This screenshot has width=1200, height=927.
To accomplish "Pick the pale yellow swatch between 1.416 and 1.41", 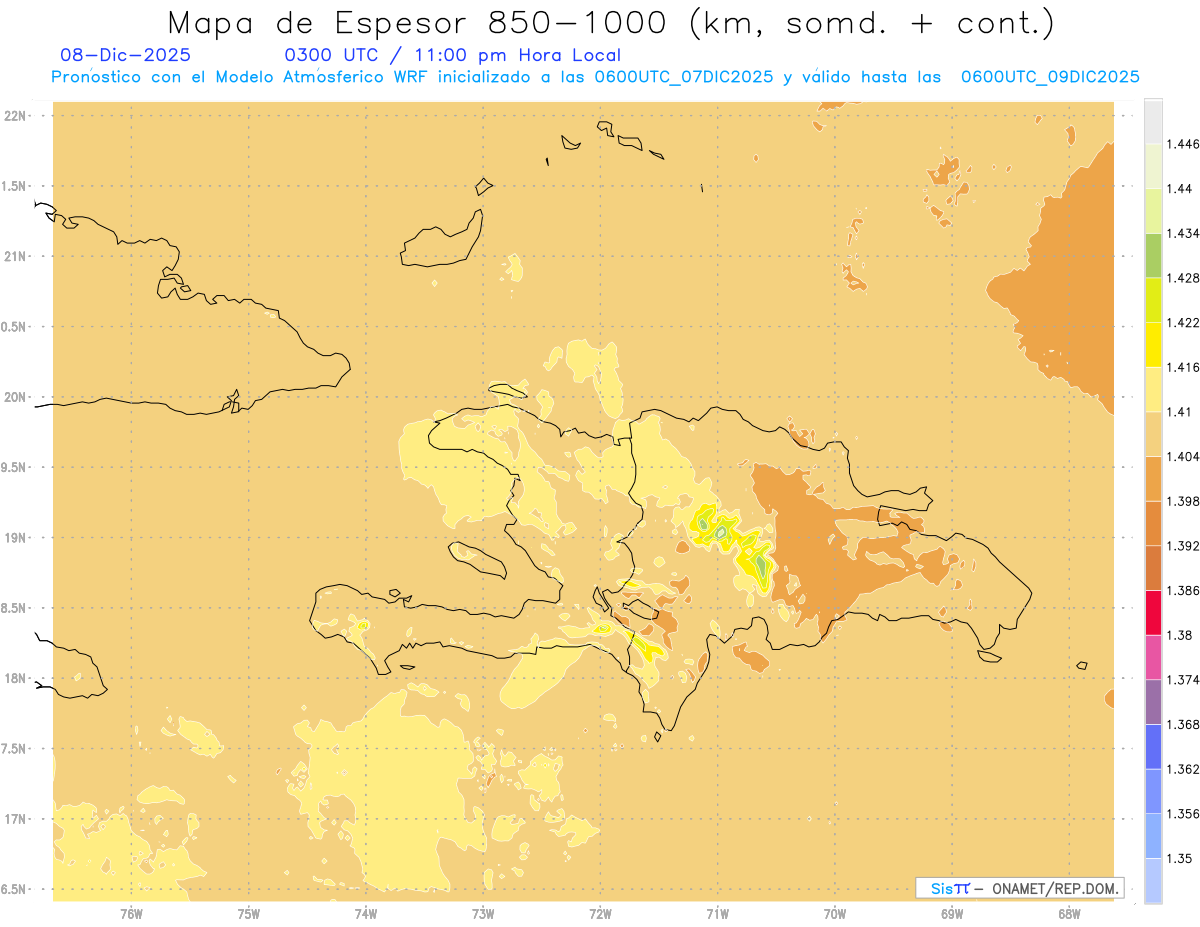I will 1153,389.
